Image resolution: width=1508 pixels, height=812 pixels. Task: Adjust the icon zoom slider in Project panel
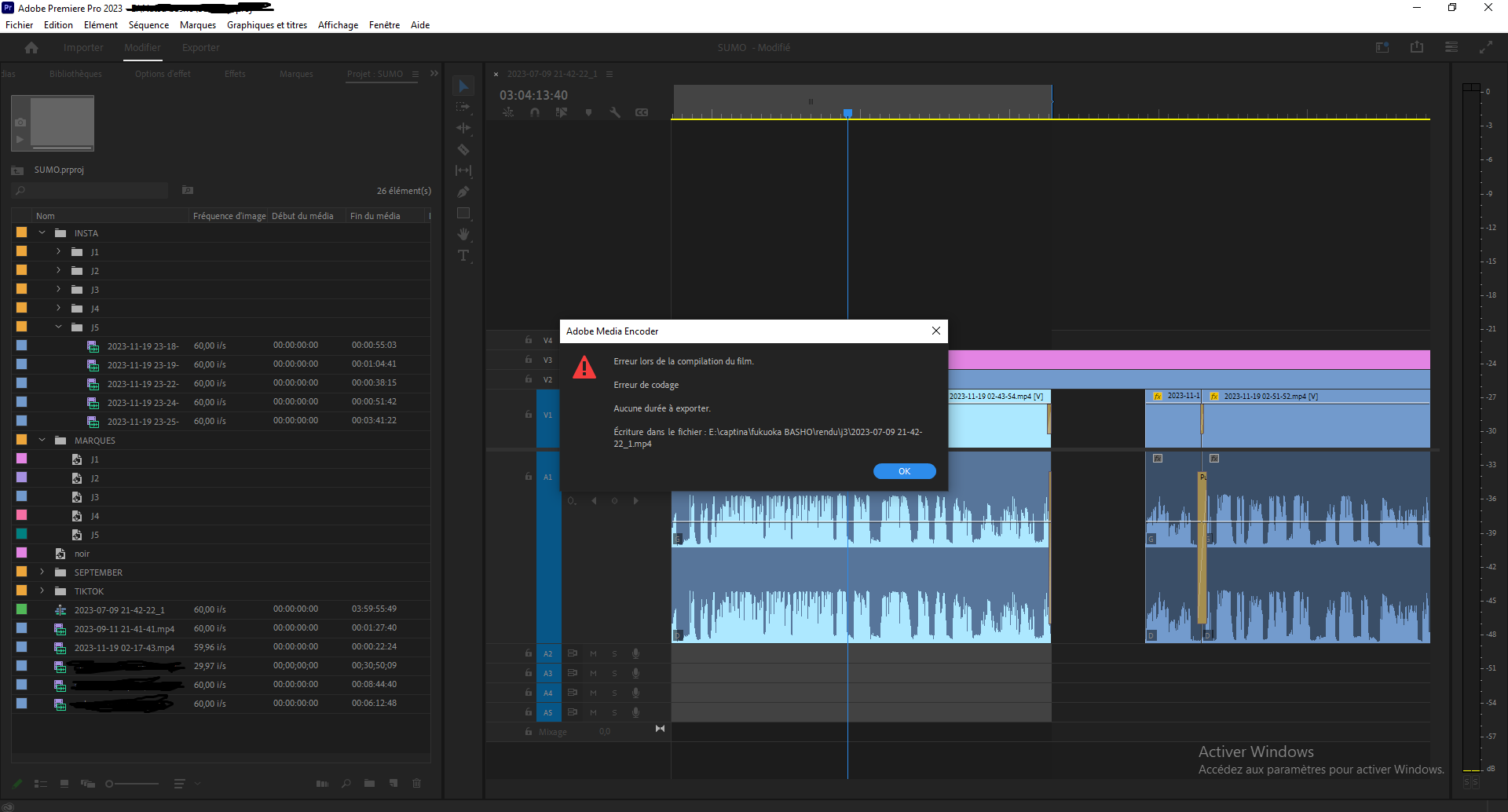pos(132,784)
